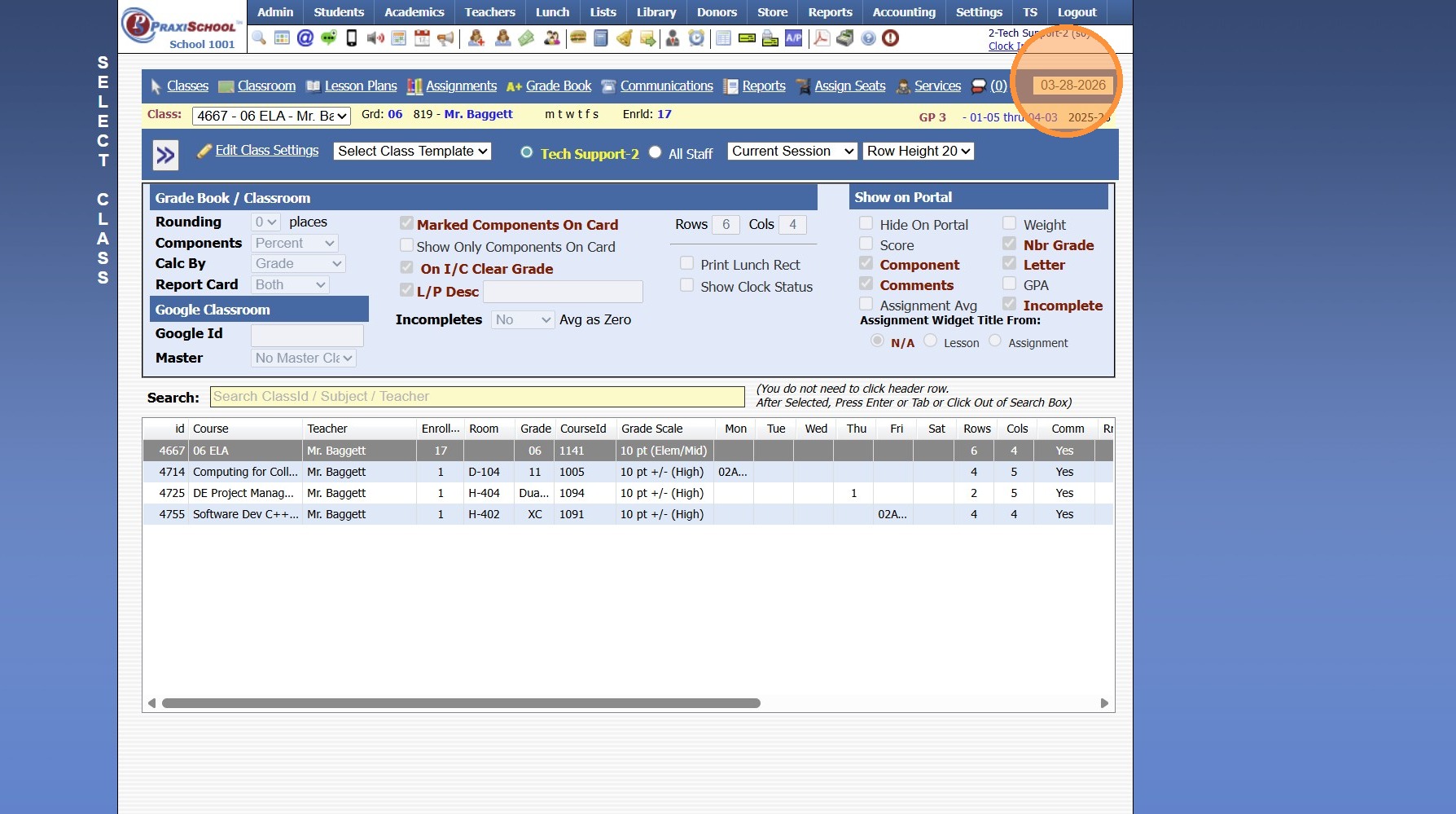Click the mobile phone icon
The image size is (1456, 814).
coord(352,37)
